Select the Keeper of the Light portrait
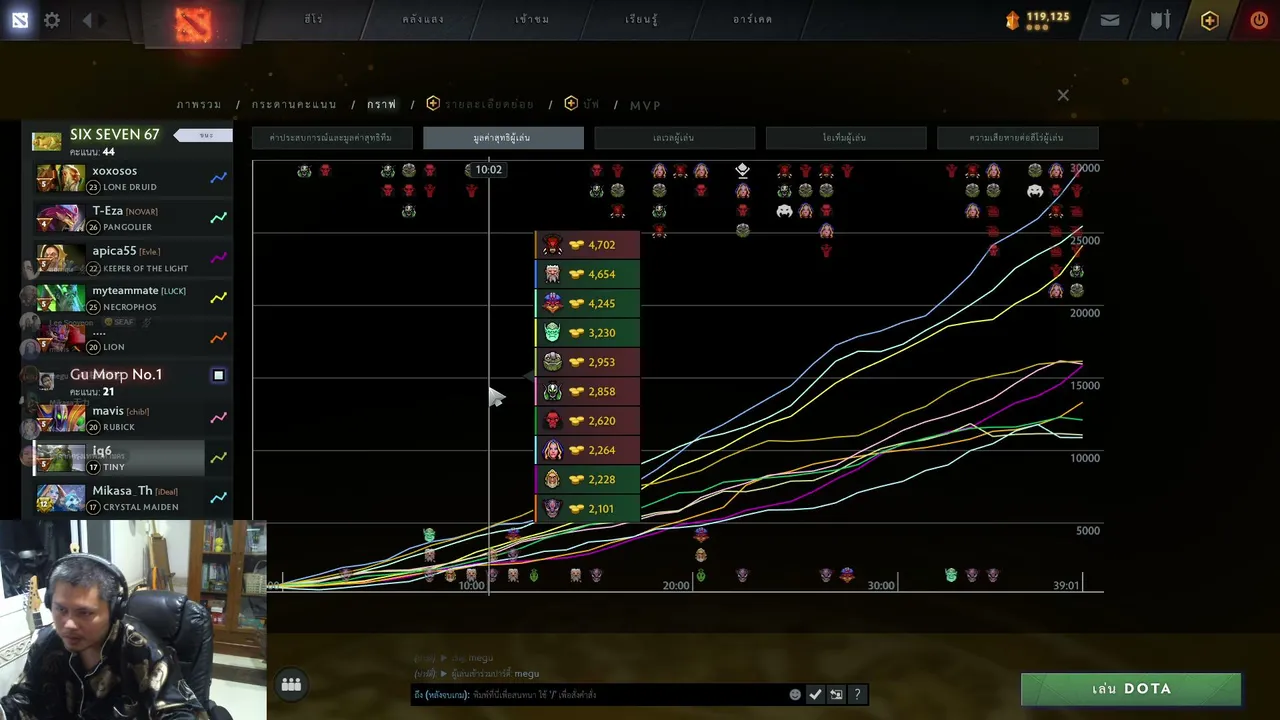The width and height of the screenshot is (1280, 720). click(60, 258)
